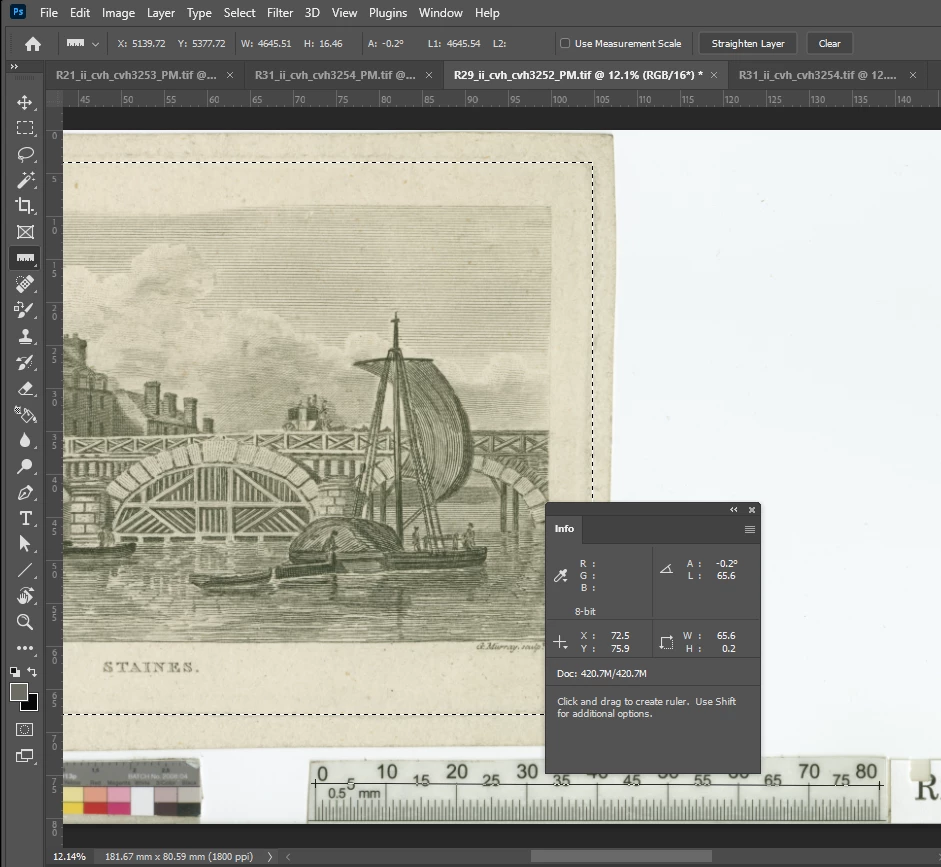Click the Straighten Layer button

click(x=748, y=43)
